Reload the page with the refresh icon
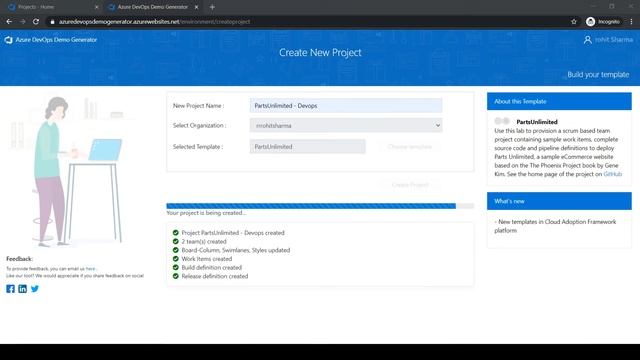640x360 pixels. (36, 22)
